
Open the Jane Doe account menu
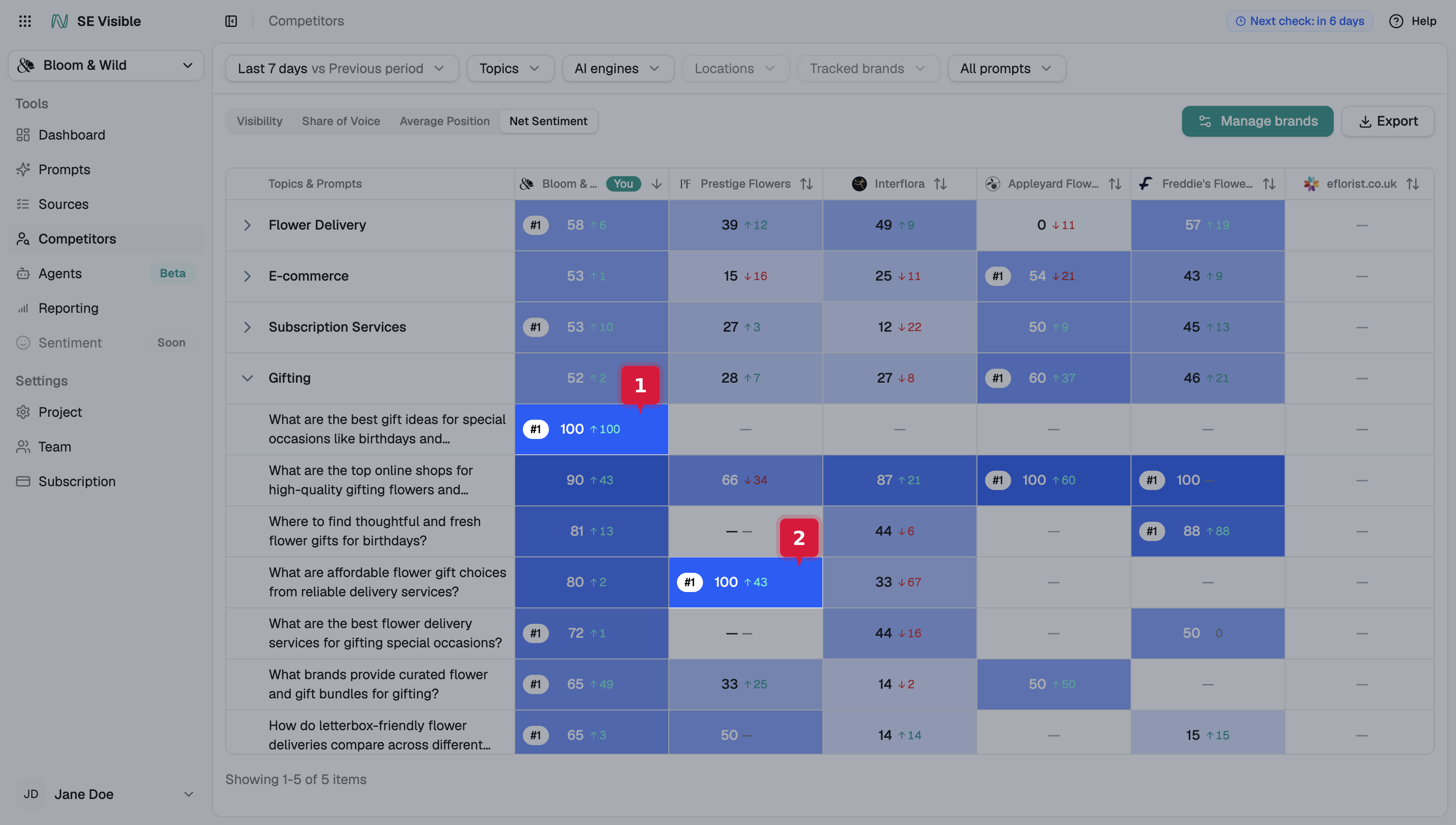click(106, 794)
